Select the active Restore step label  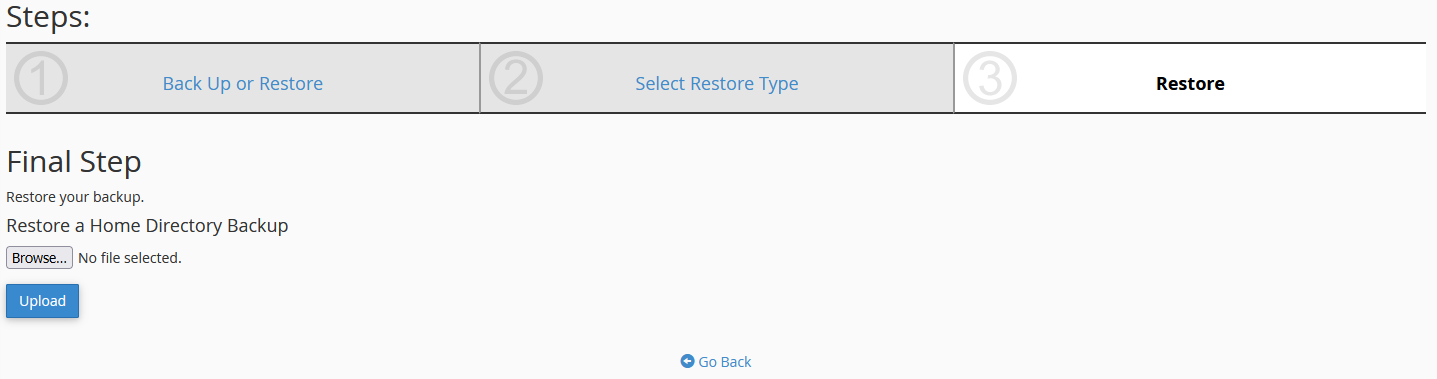coord(1190,83)
